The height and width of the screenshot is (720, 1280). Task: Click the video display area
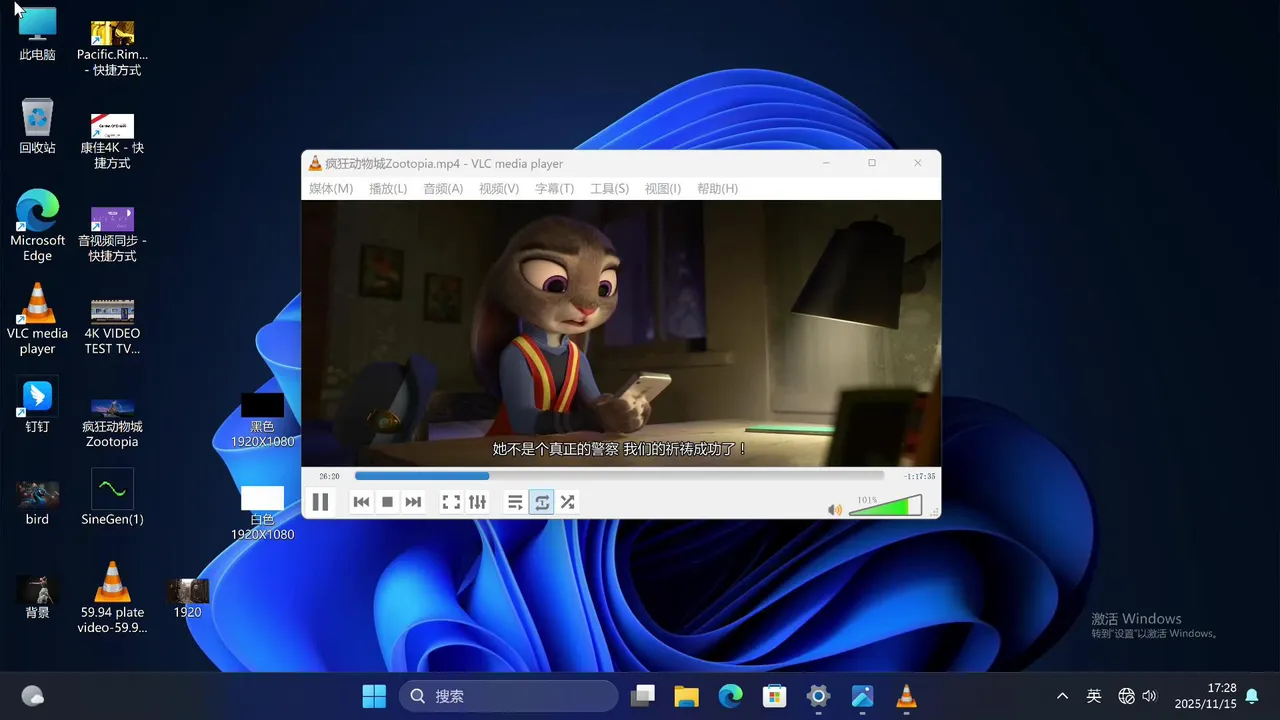click(621, 333)
